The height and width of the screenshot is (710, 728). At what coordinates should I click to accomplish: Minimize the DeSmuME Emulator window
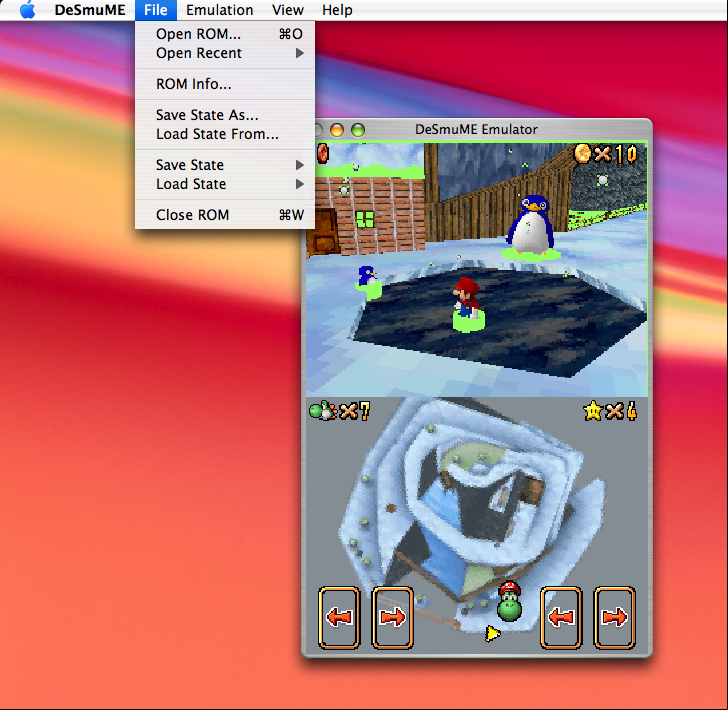pos(337,130)
